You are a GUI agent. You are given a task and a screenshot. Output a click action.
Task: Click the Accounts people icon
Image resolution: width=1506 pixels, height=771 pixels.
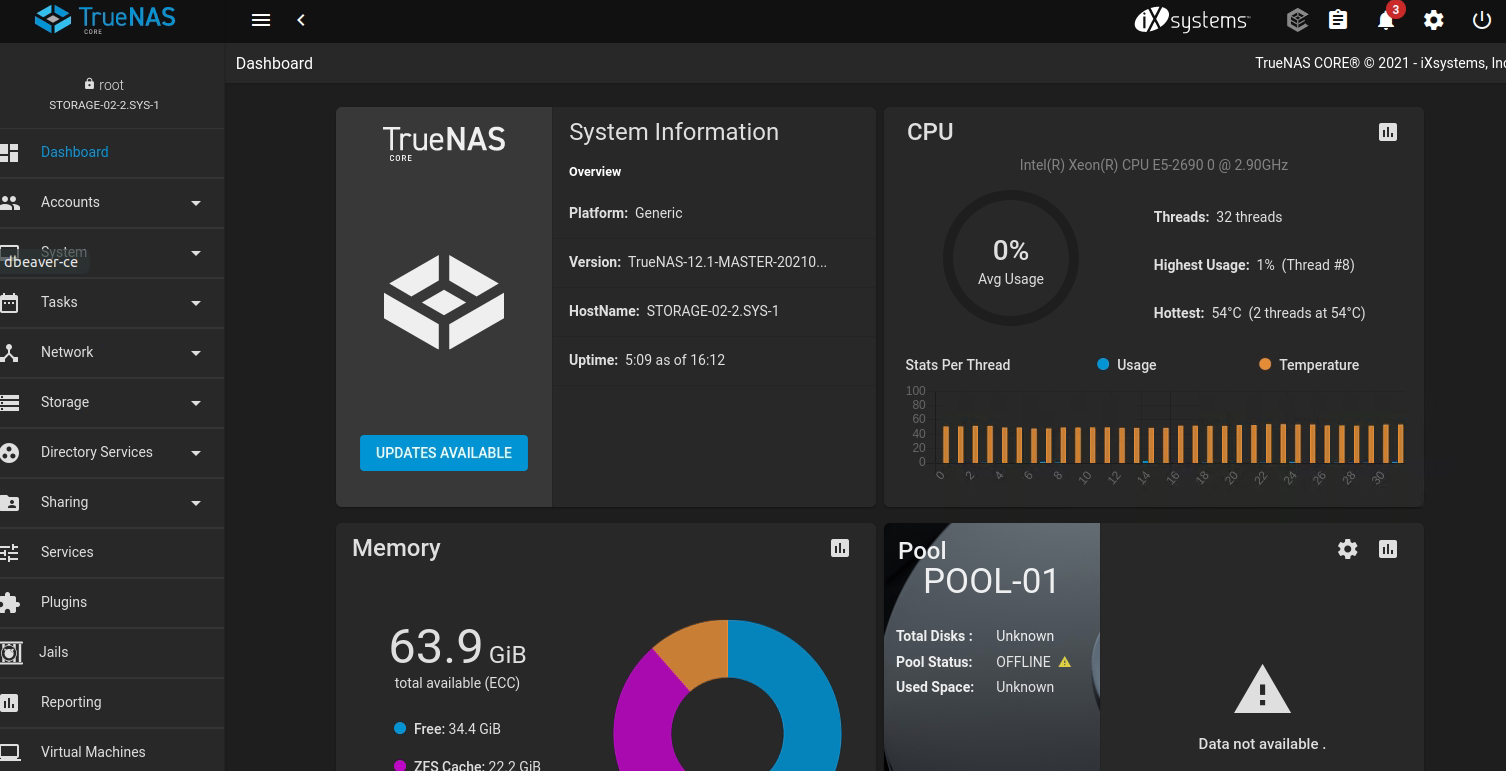point(10,202)
